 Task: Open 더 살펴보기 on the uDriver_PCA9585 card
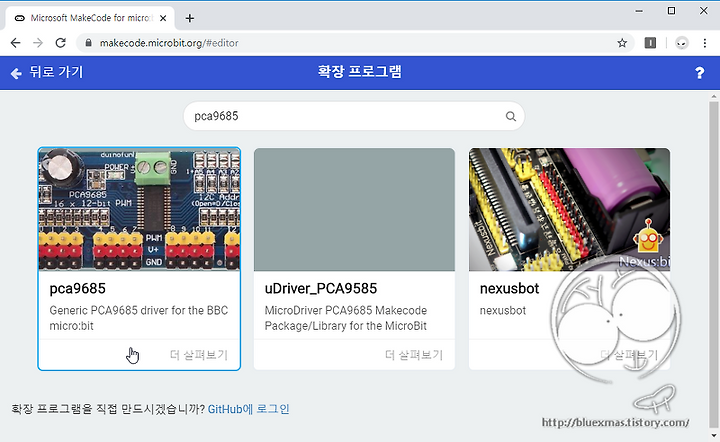pyautogui.click(x=414, y=354)
